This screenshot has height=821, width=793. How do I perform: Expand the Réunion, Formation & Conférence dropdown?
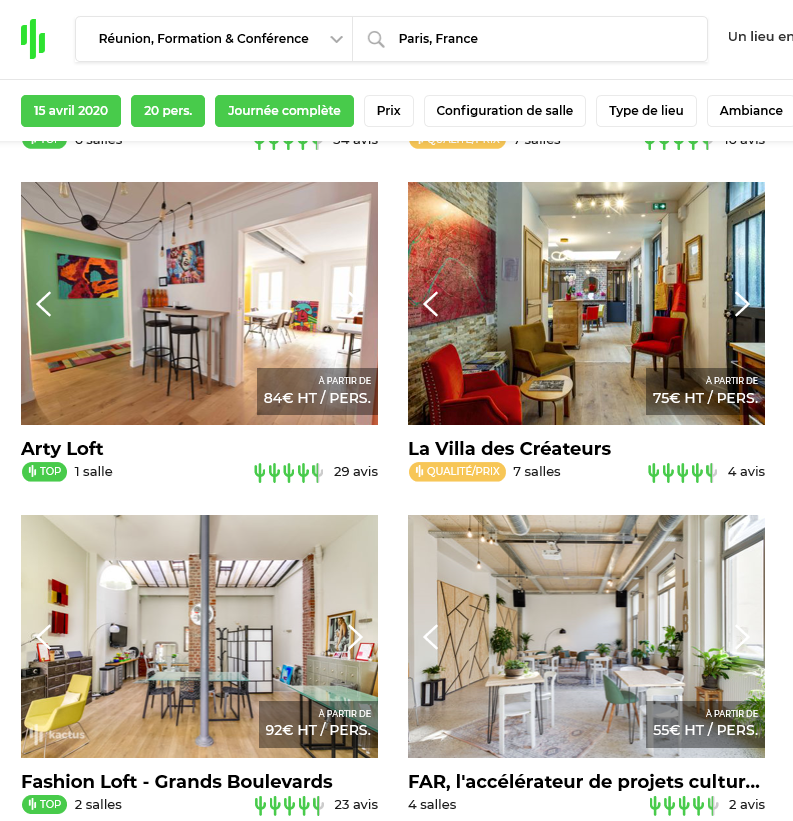coord(214,39)
